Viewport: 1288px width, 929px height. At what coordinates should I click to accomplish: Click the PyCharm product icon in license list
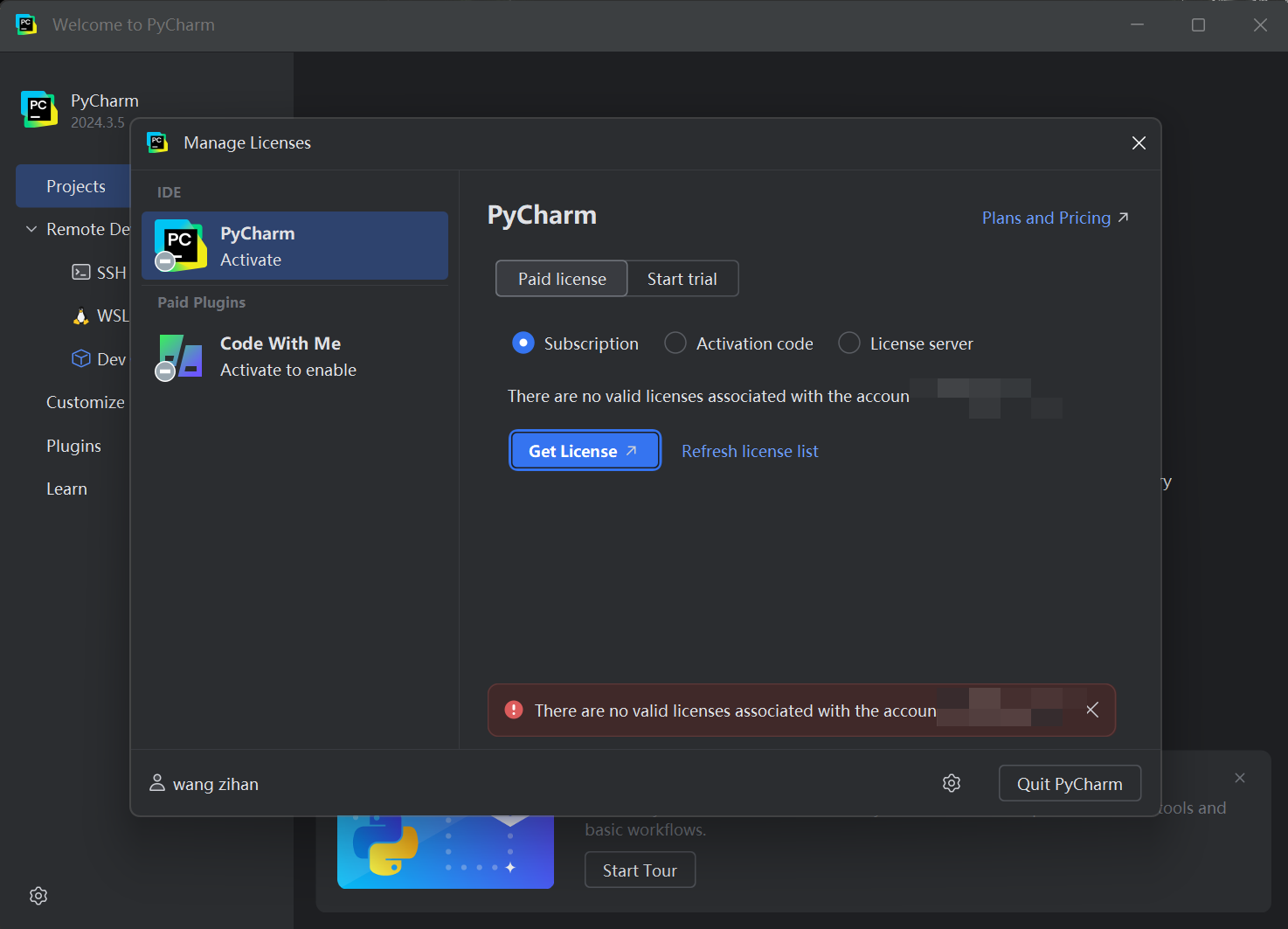(180, 246)
